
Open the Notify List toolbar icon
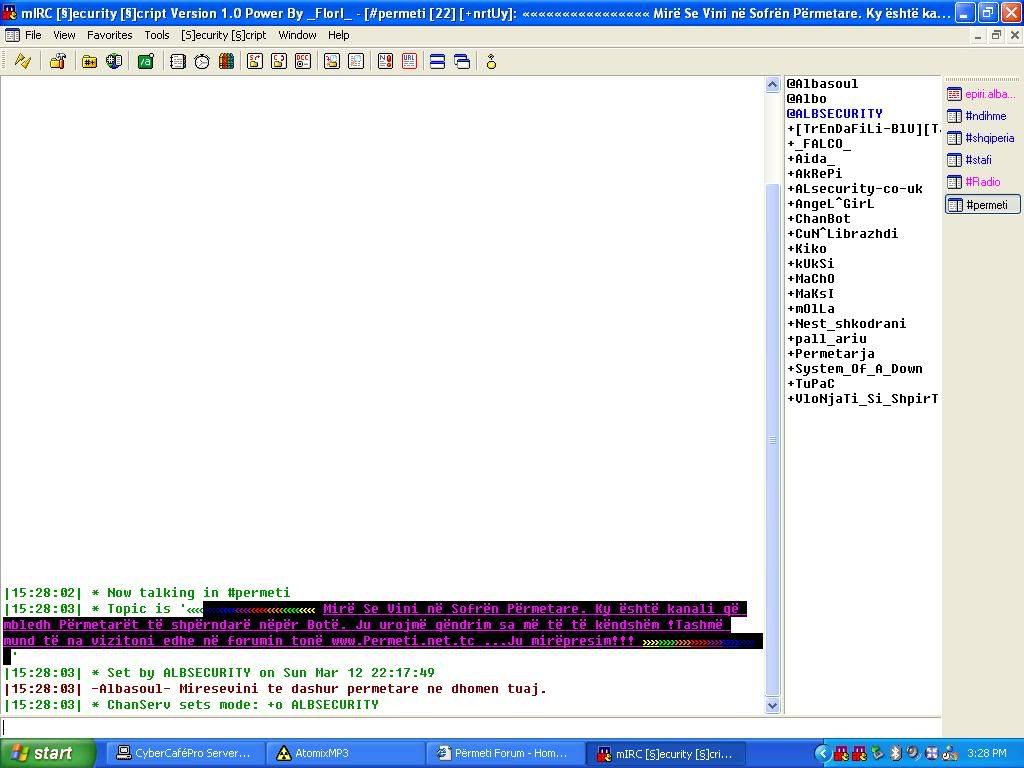point(385,61)
